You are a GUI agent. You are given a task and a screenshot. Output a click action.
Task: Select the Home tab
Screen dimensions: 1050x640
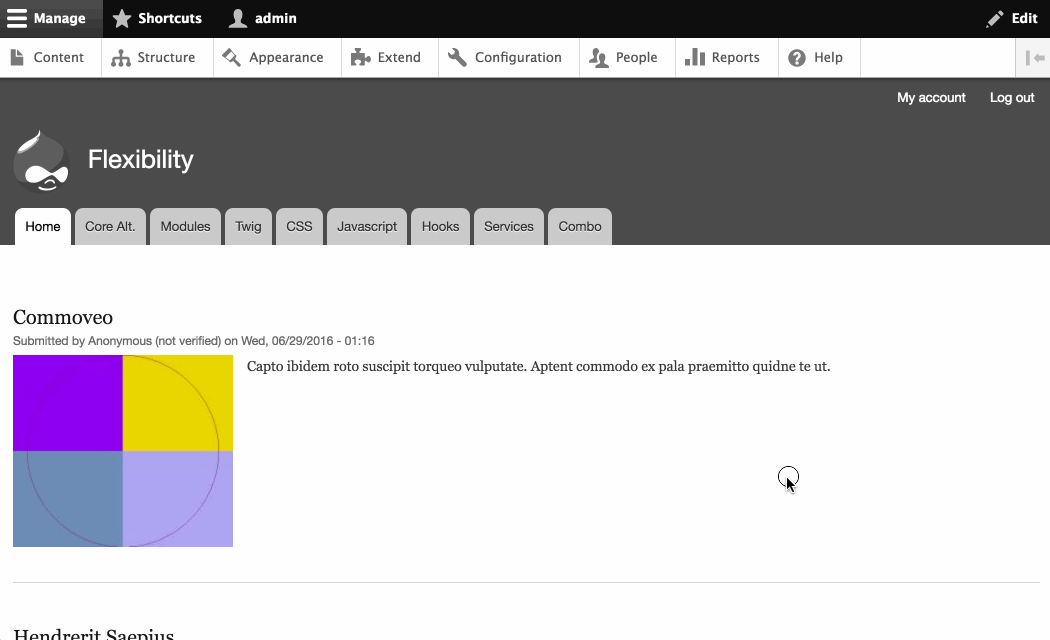click(43, 226)
